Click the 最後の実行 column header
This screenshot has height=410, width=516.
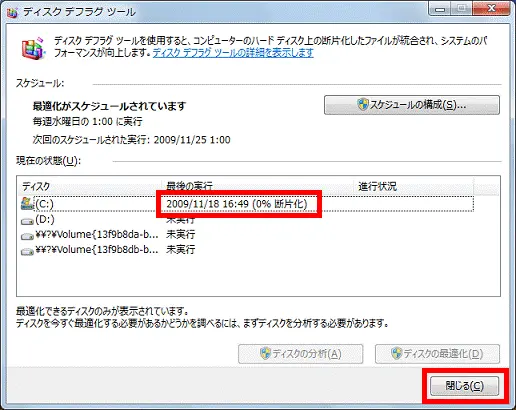[x=258, y=186]
